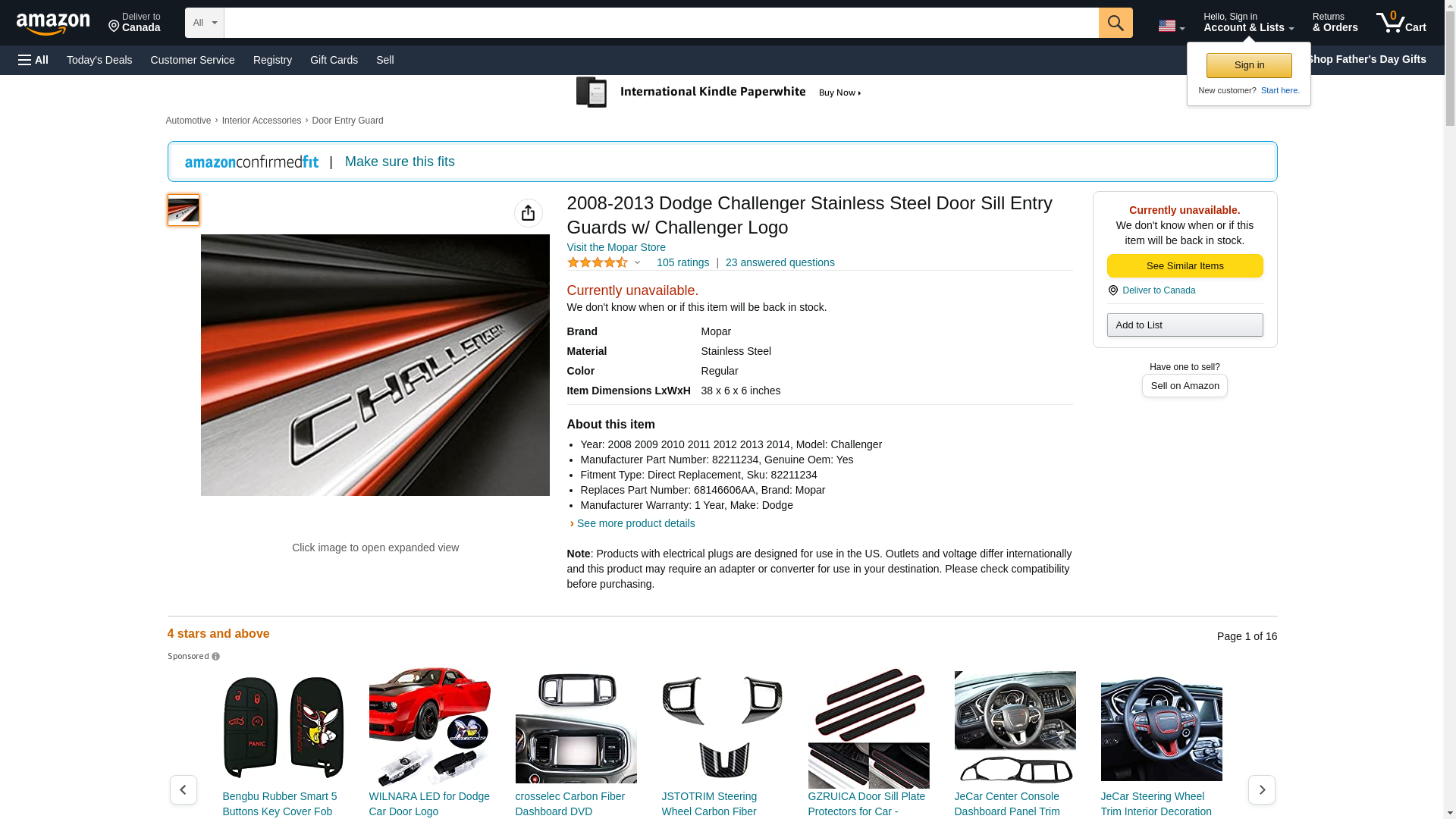
Task: Open the All hamburger menu
Action: tap(33, 60)
